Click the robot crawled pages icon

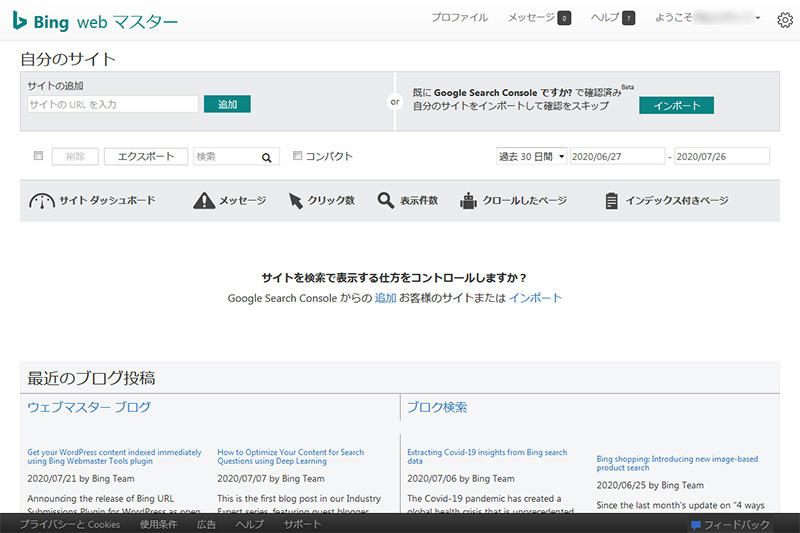click(468, 200)
